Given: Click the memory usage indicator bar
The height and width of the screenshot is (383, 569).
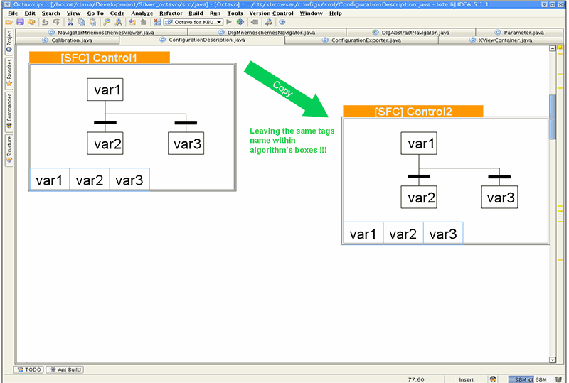Looking at the screenshot, I should (529, 379).
